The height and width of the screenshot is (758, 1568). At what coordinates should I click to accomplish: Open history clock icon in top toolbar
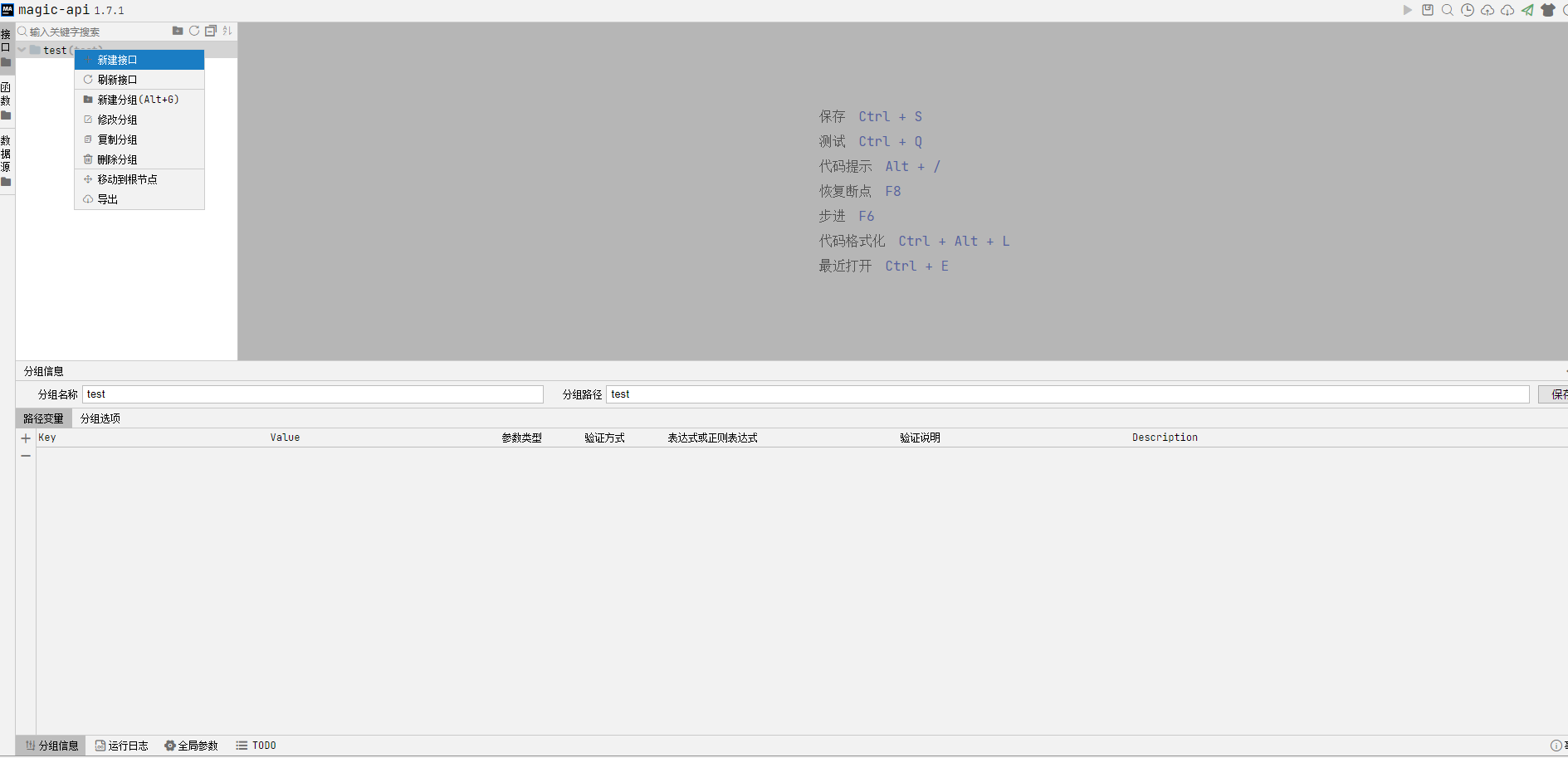pos(1468,10)
